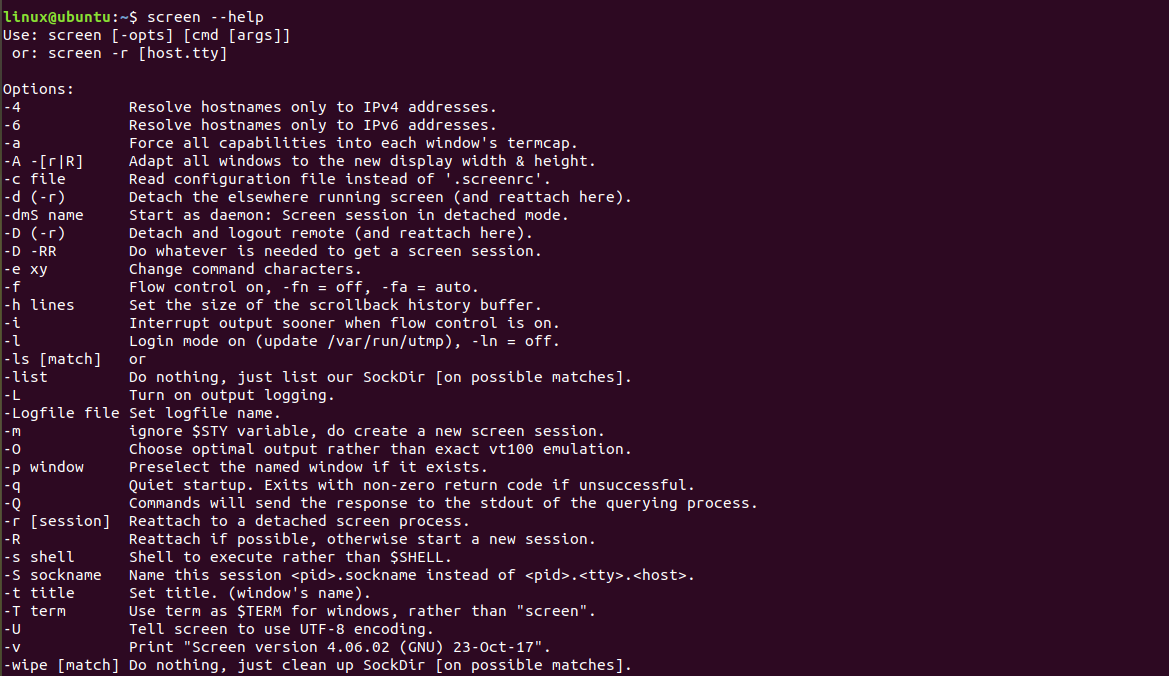The width and height of the screenshot is (1169, 676).
Task: Click the 'Options:' heading line
Action: click(38, 89)
